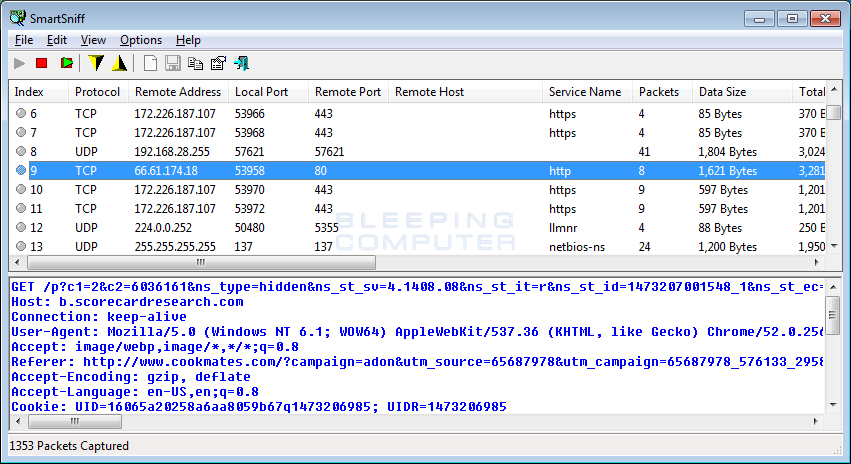The height and width of the screenshot is (464, 851).
Task: Click left arrow of connection list horizontal scrollbar
Action: pyautogui.click(x=17, y=263)
